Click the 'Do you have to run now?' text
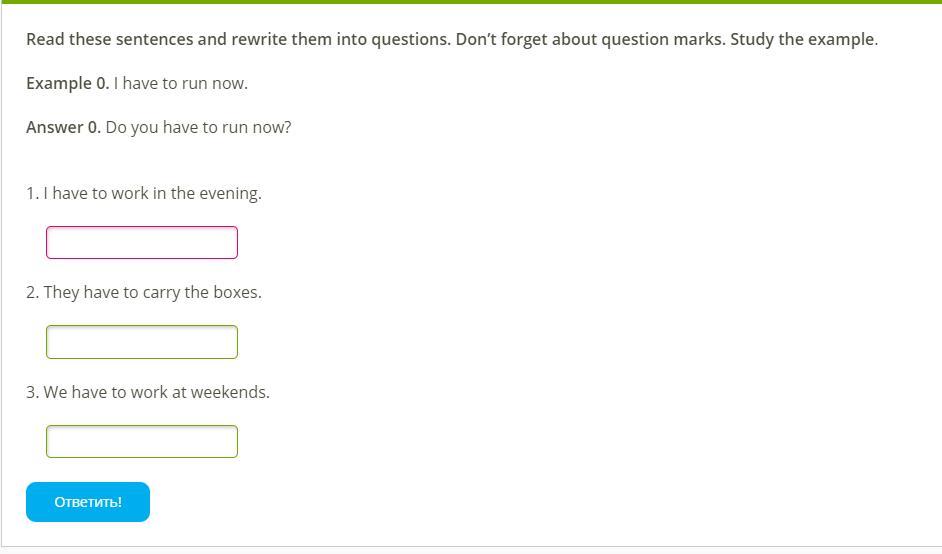The height and width of the screenshot is (554, 942). tap(198, 128)
